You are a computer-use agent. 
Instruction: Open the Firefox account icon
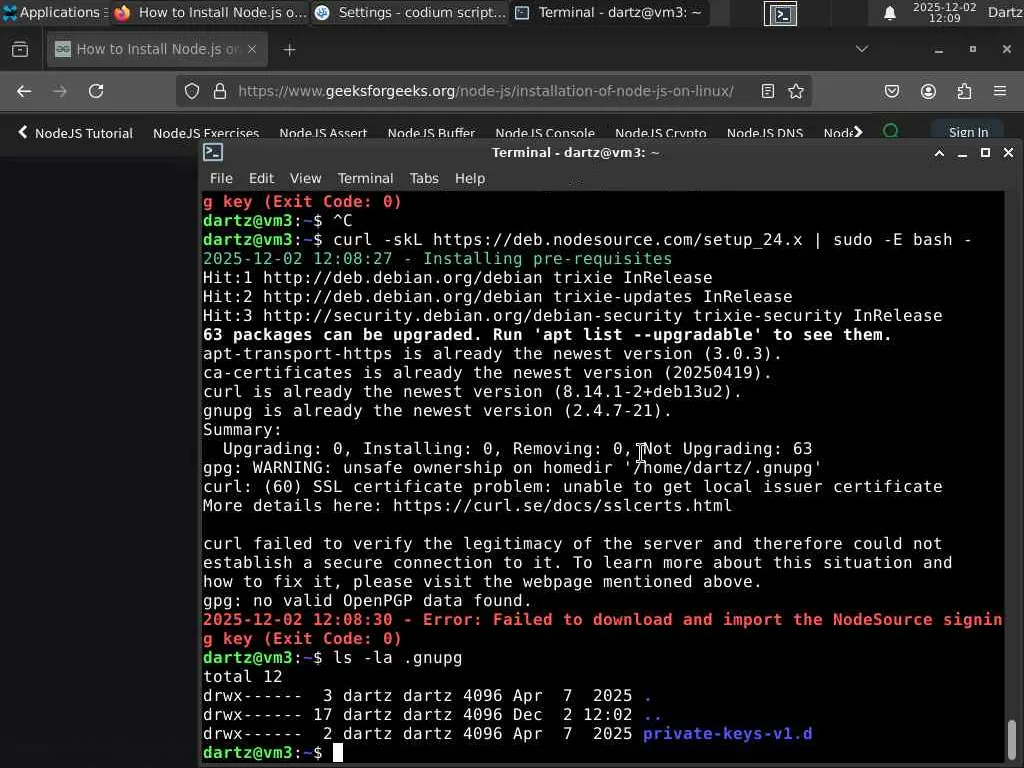click(928, 91)
